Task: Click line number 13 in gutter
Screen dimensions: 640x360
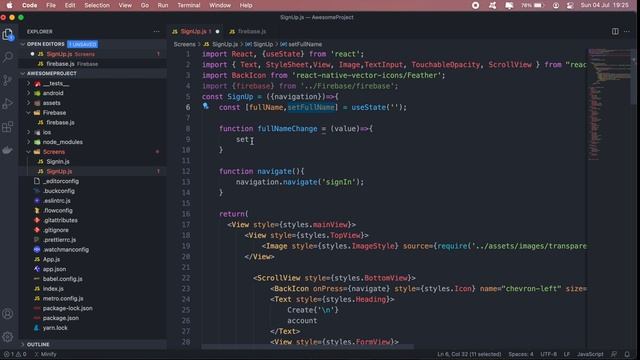Action: pos(186,182)
